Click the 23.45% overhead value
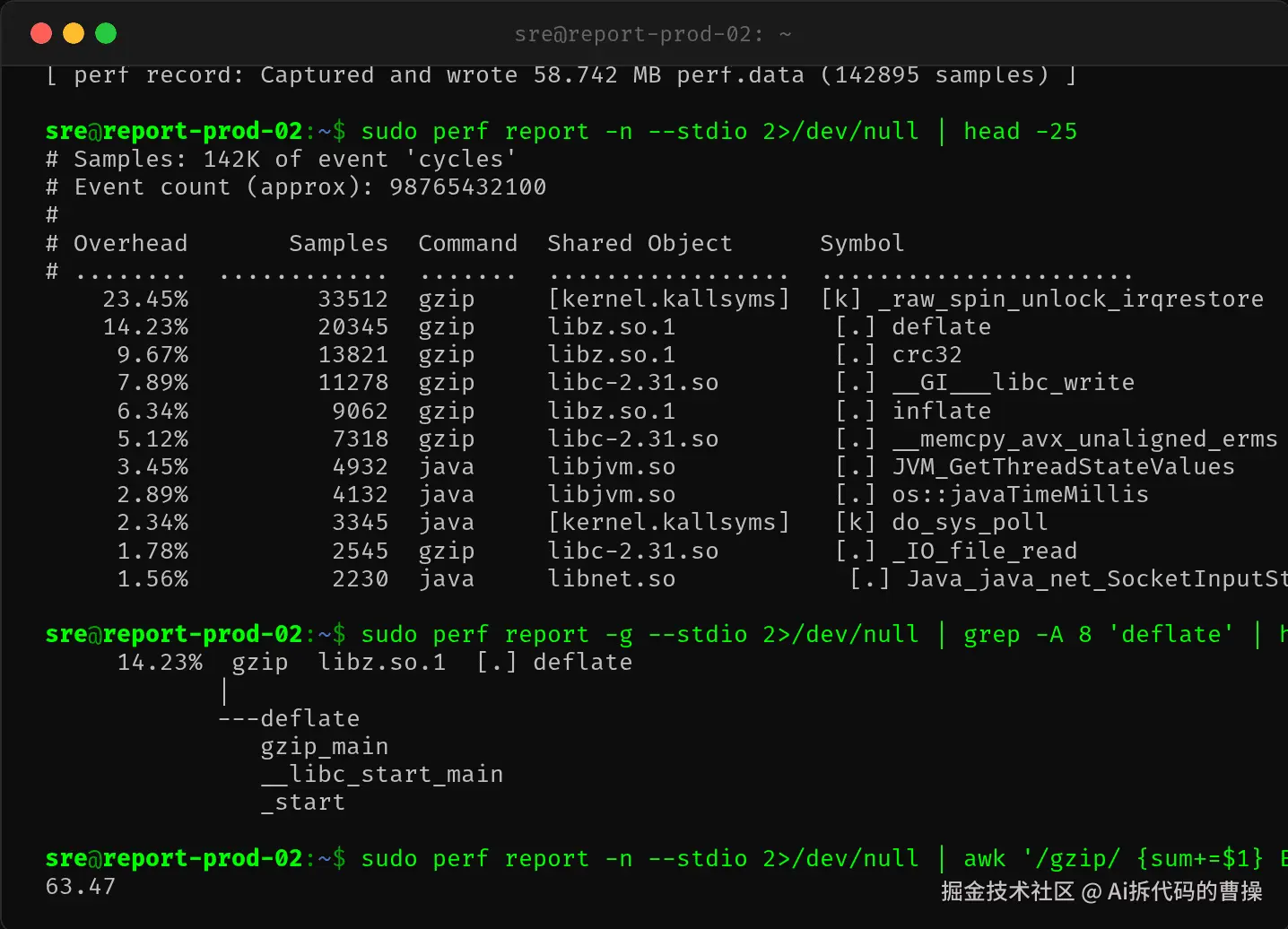The image size is (1288, 929). click(x=145, y=299)
